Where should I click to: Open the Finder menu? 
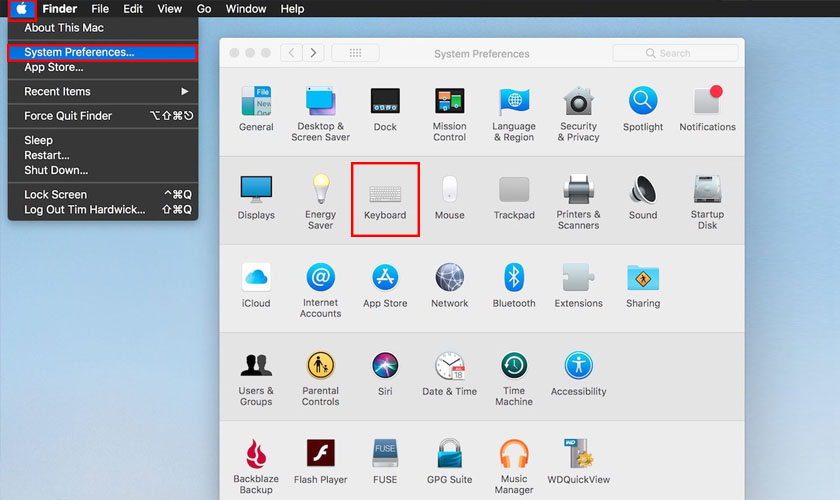[59, 9]
